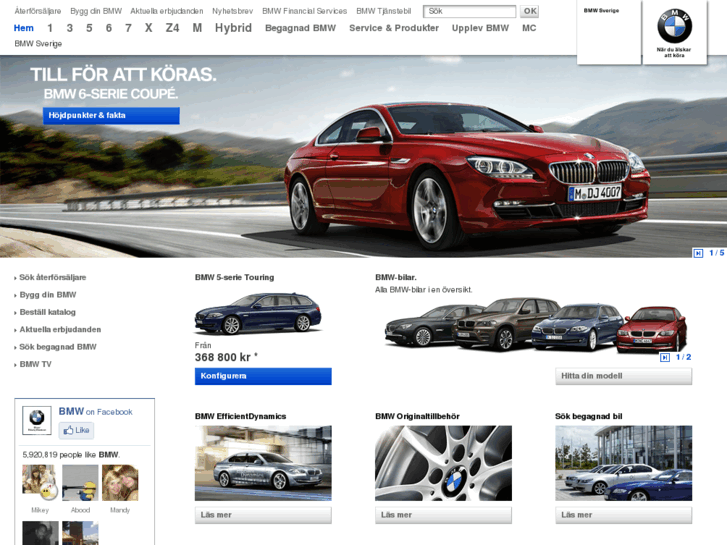Screen dimensions: 727x545
Task: Open the Begagnad BMW menu
Action: (x=300, y=28)
